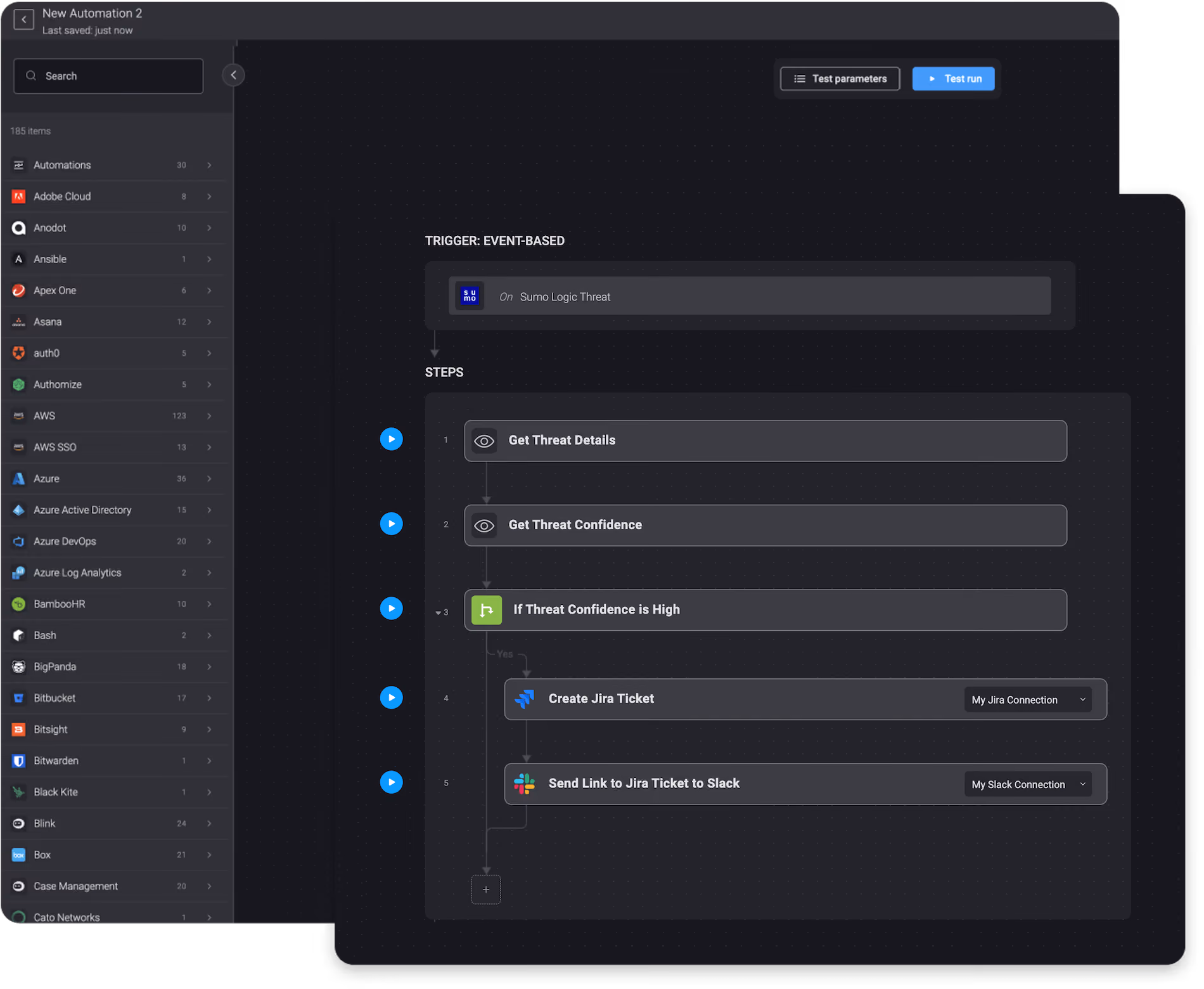Screen dimensions: 1204x989
Task: Expand the Anodot chevron
Action: (x=209, y=228)
